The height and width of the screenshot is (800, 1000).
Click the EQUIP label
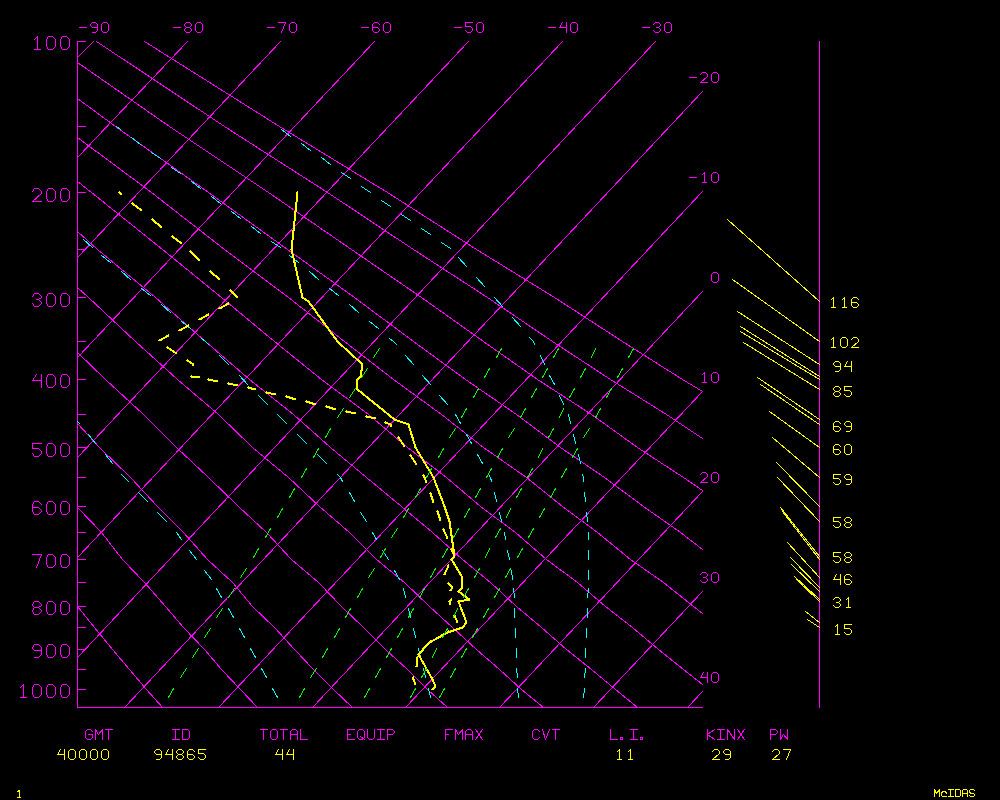tap(371, 735)
